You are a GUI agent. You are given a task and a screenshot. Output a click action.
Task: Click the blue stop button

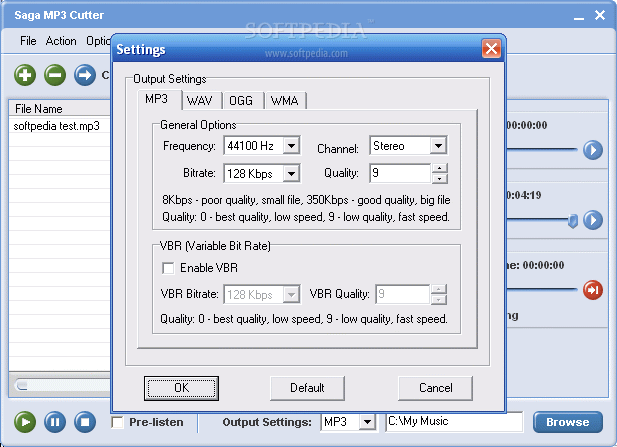pyautogui.click(x=85, y=422)
